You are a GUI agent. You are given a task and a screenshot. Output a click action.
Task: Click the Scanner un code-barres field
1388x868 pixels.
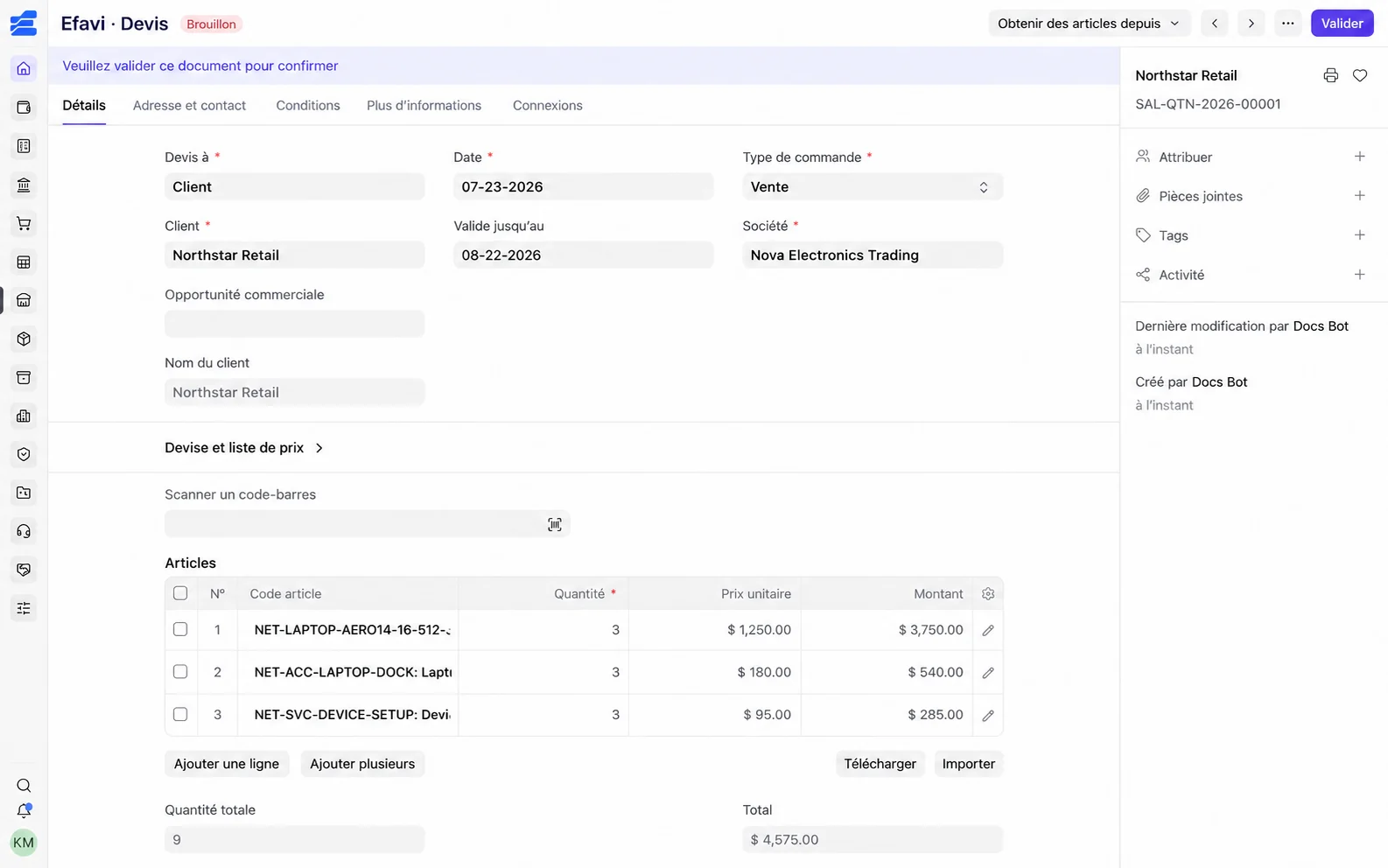(367, 524)
